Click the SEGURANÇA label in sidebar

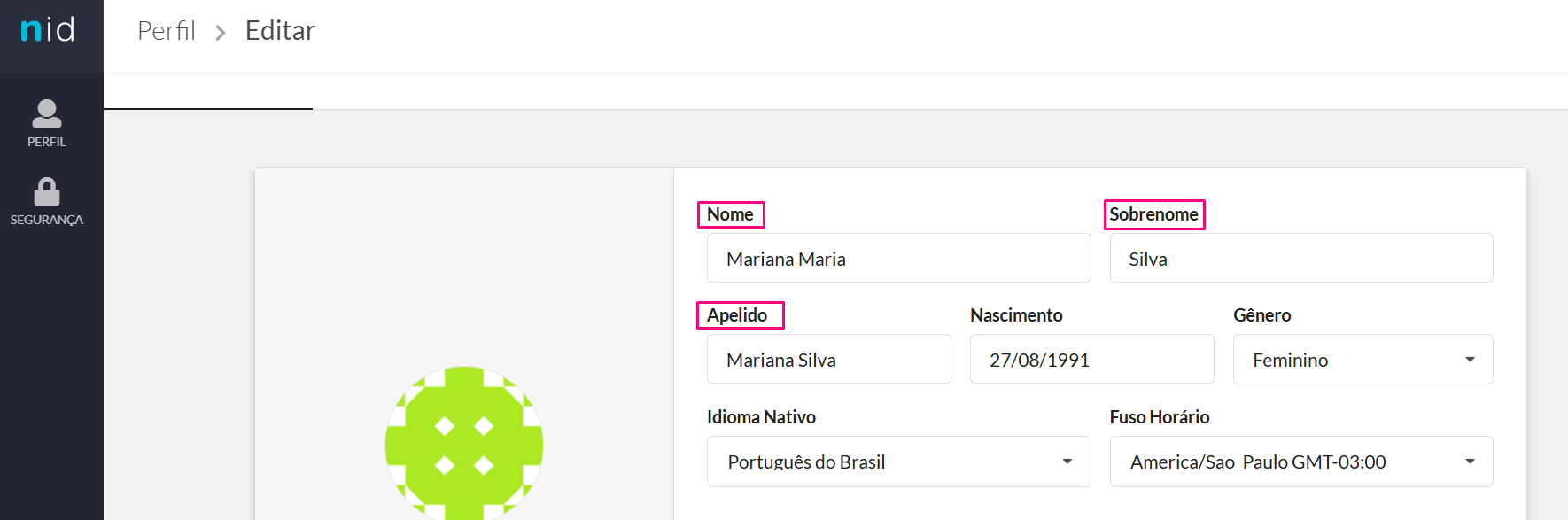click(x=47, y=220)
